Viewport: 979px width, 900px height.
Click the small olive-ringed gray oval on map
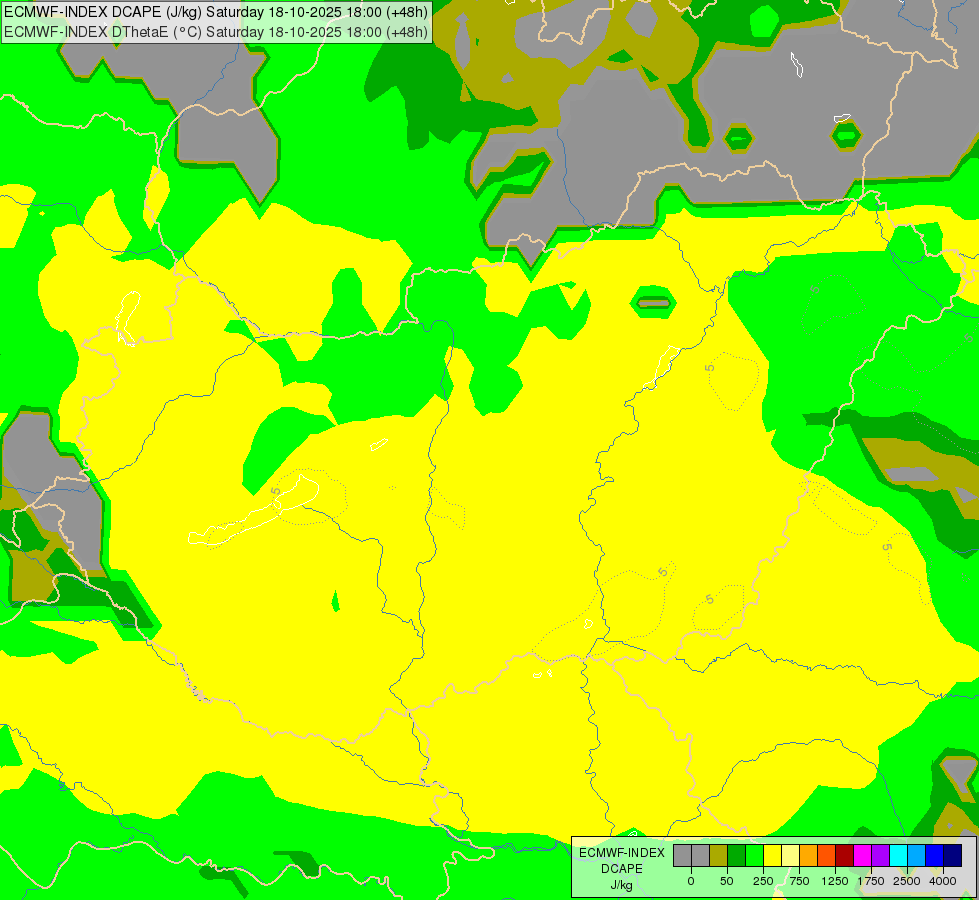tap(653, 301)
